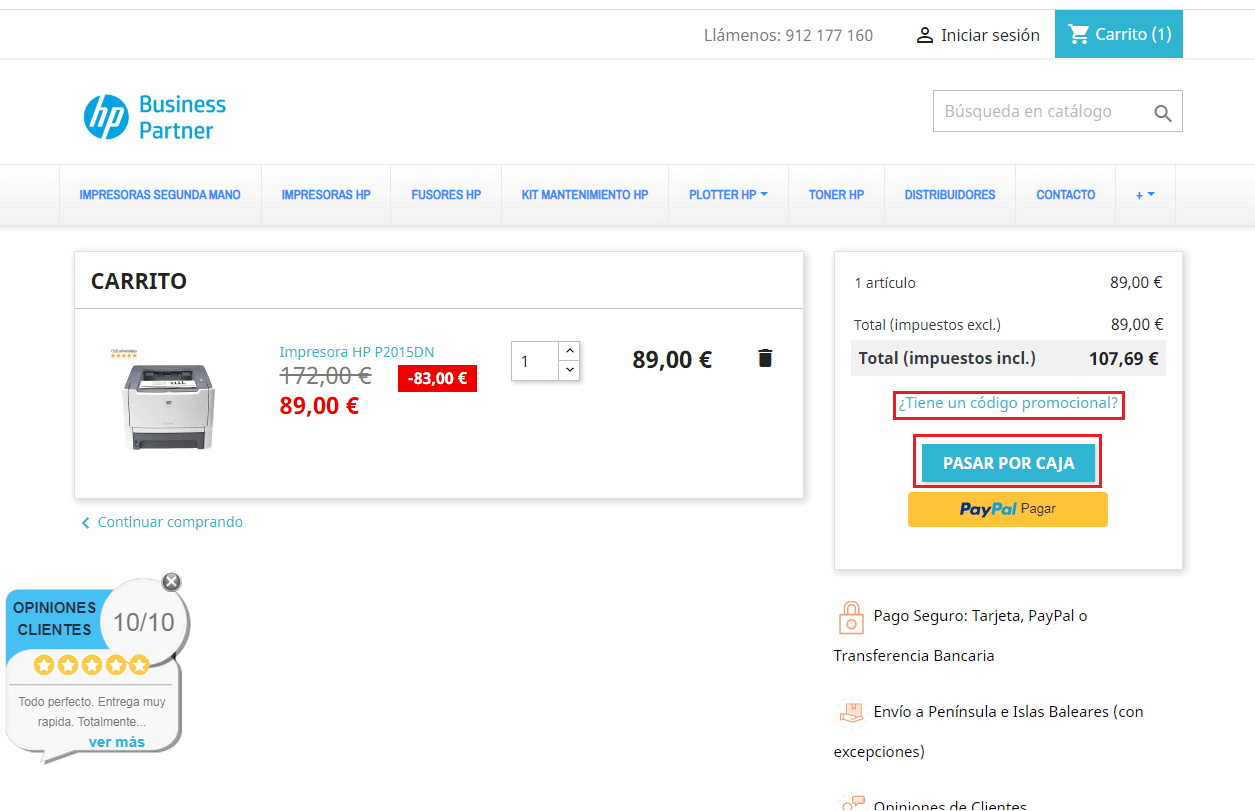The height and width of the screenshot is (811, 1255).
Task: Click the CARRITO heading
Action: (139, 281)
